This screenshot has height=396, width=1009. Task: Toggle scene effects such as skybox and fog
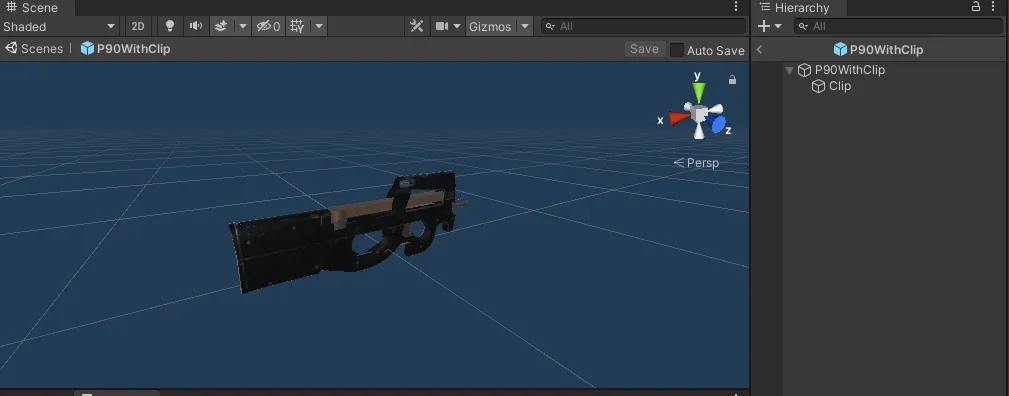click(221, 26)
